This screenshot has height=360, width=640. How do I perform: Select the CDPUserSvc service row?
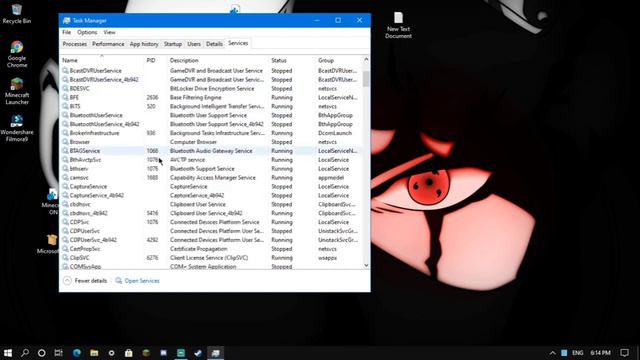[x=211, y=231]
